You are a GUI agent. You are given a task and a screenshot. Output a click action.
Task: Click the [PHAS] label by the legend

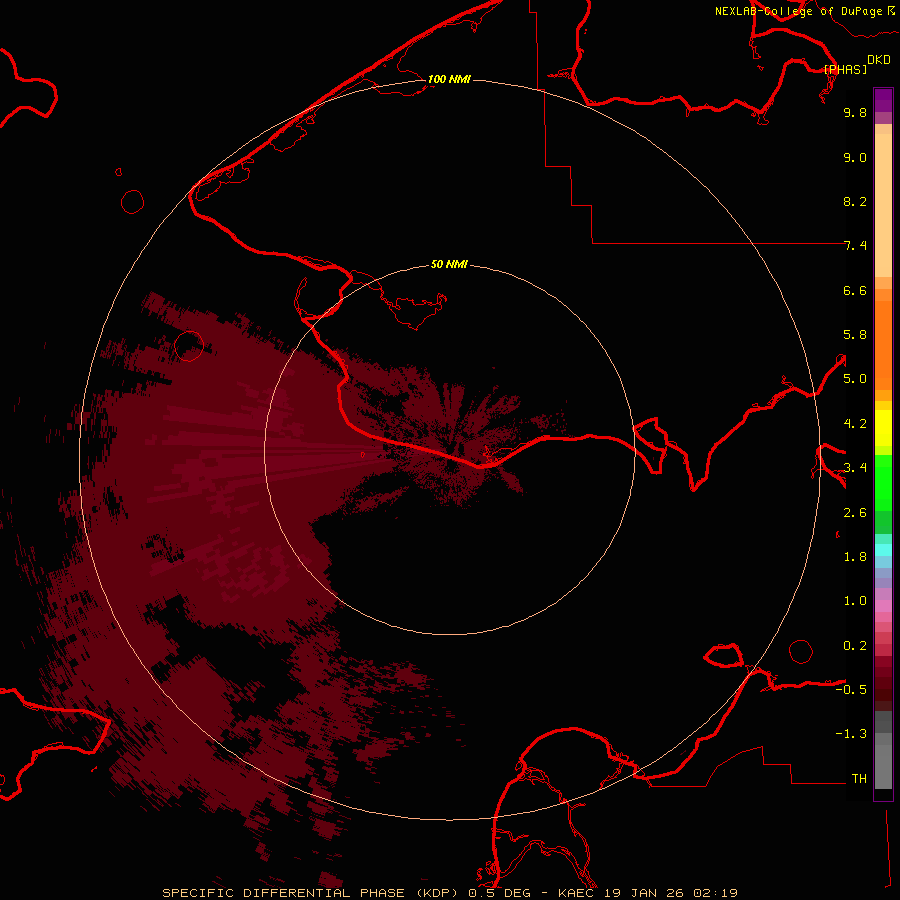click(x=845, y=69)
